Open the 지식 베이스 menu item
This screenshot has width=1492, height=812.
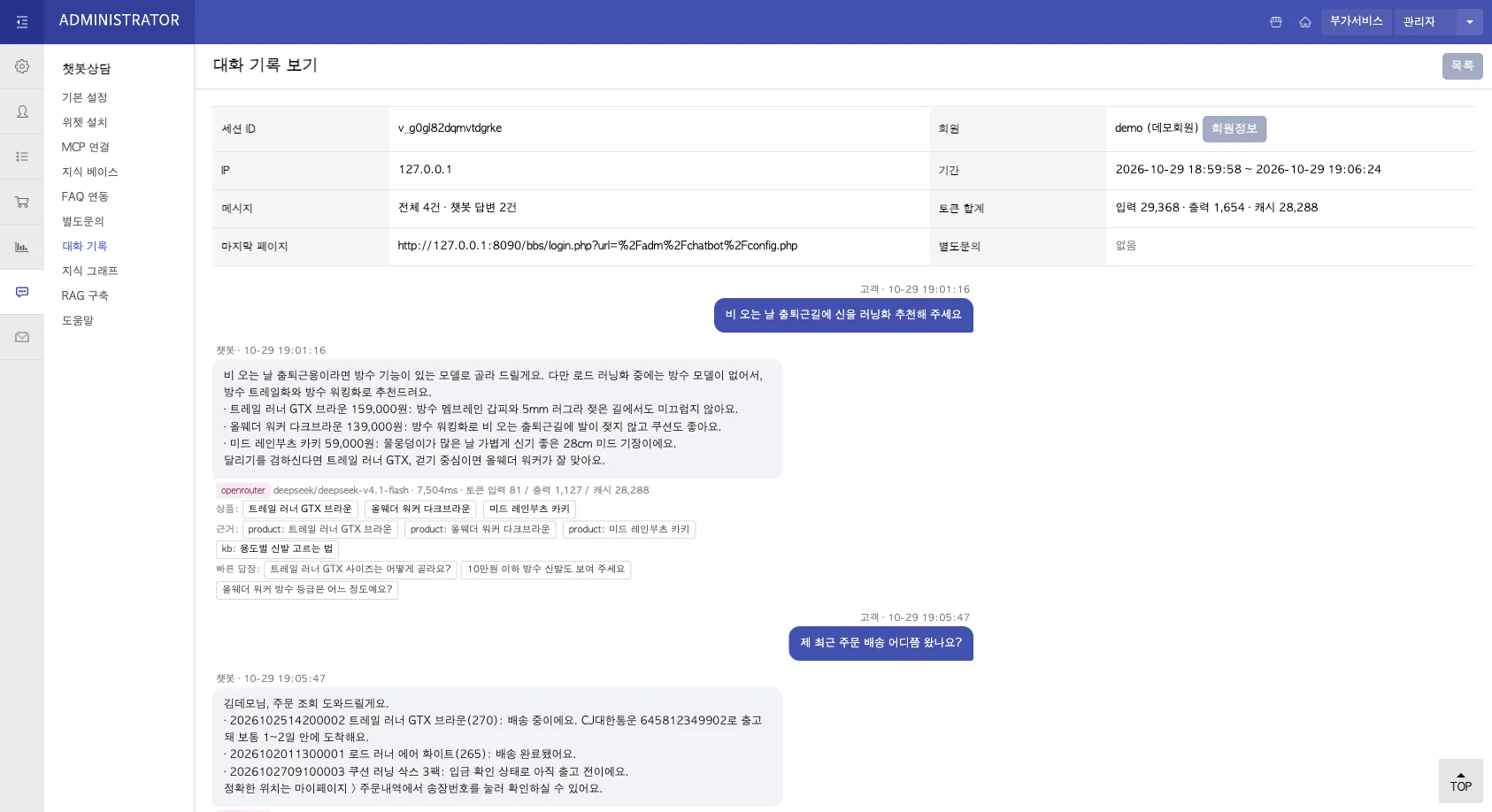[89, 172]
